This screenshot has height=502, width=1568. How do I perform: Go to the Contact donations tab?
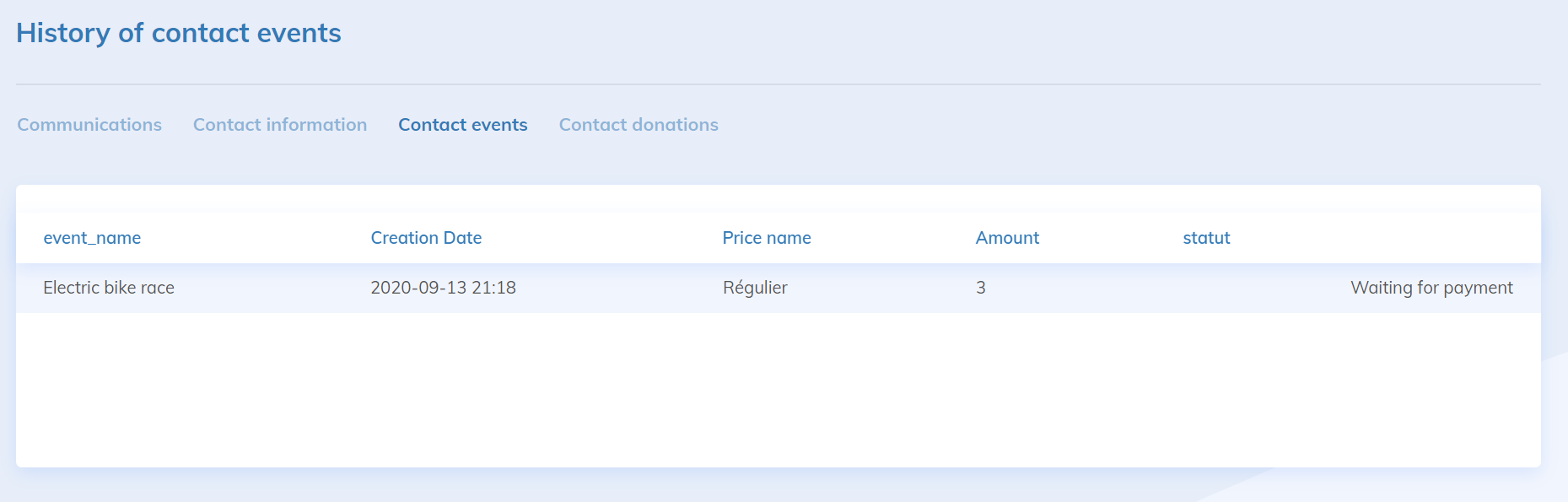[x=639, y=125]
